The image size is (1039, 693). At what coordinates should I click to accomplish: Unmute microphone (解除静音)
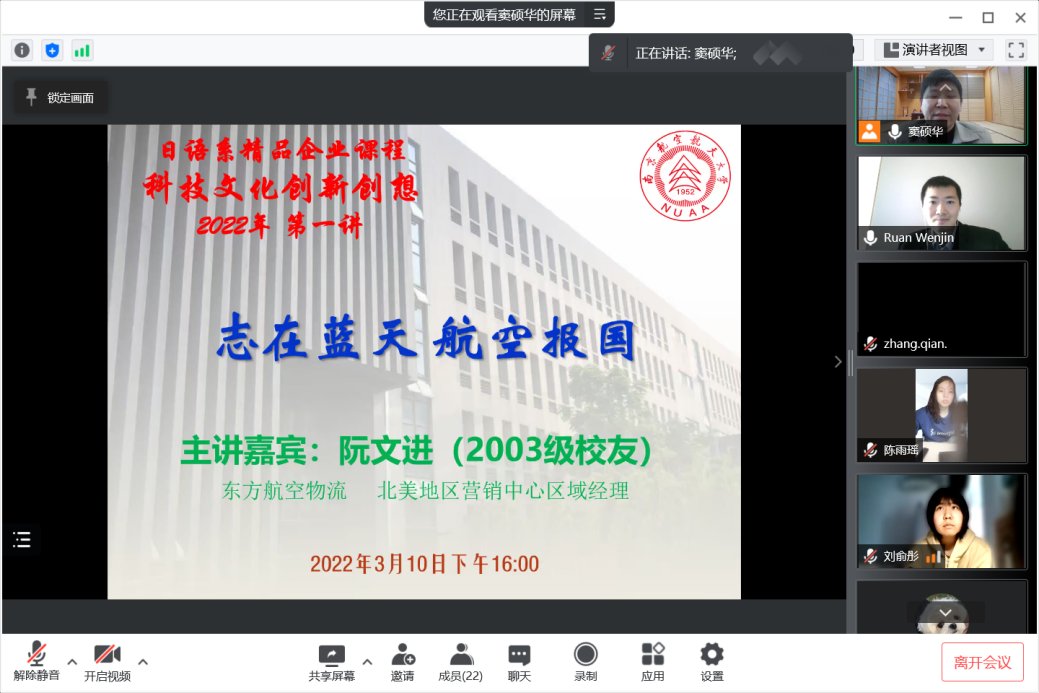(37, 662)
